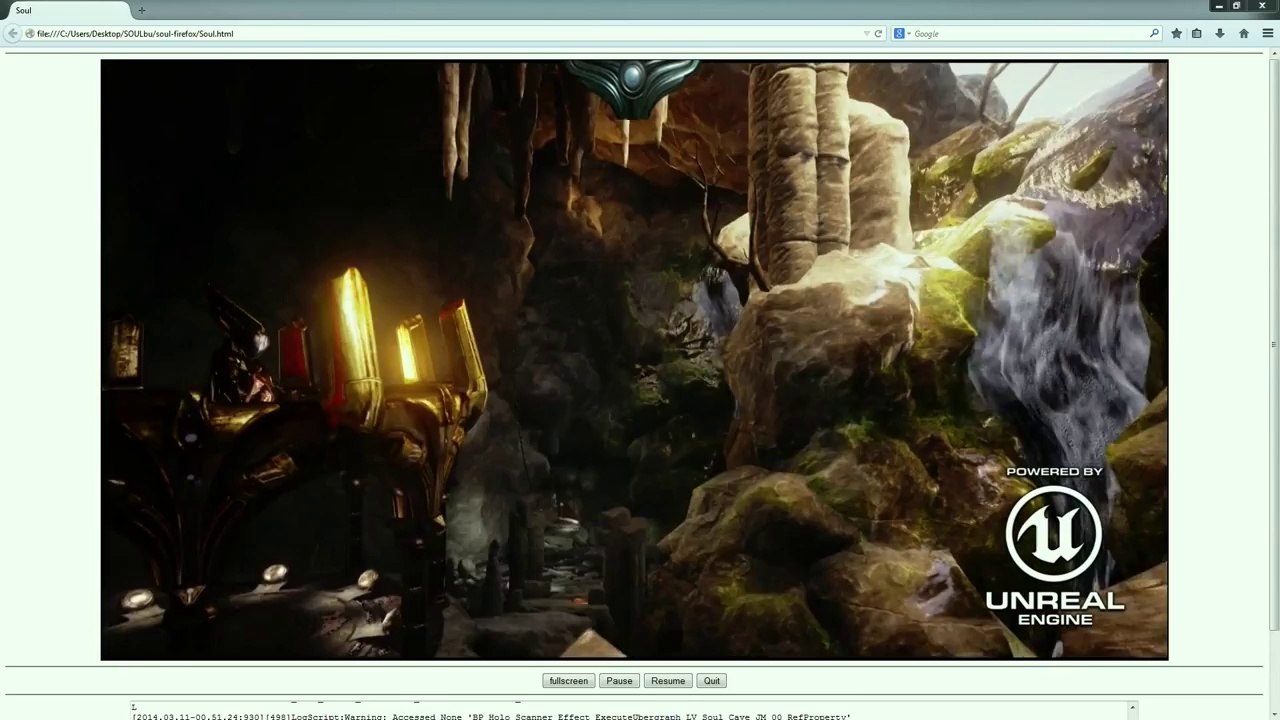Screen dimensions: 1280x720
Task: Open the bookmarks list icon
Action: pyautogui.click(x=1196, y=33)
